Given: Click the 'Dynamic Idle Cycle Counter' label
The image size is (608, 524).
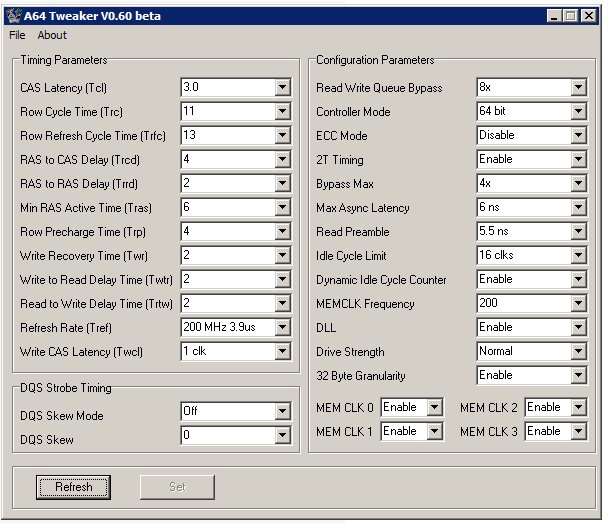Looking at the screenshot, I should click(381, 280).
